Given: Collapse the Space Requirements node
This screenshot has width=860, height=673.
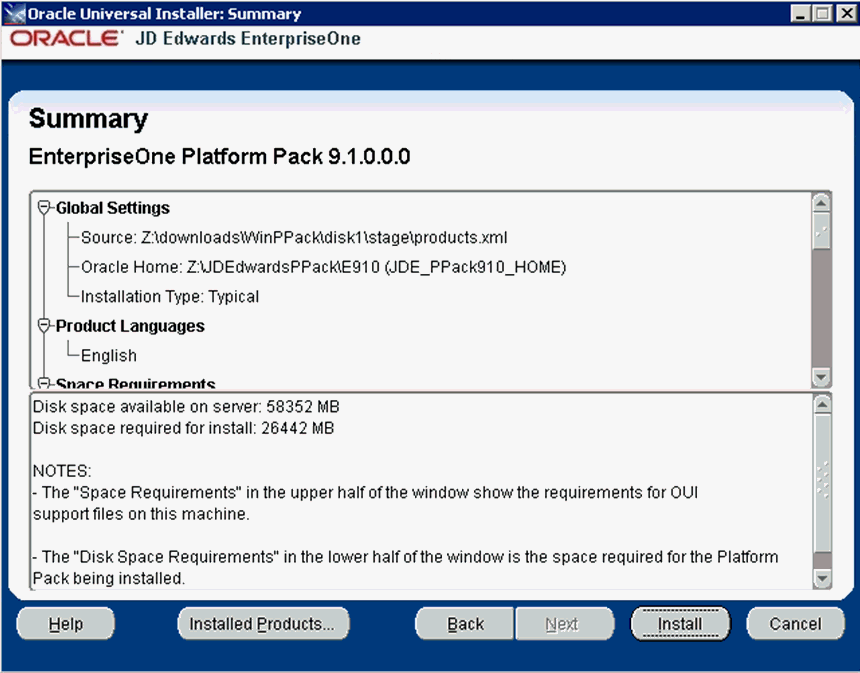Looking at the screenshot, I should pos(44,383).
